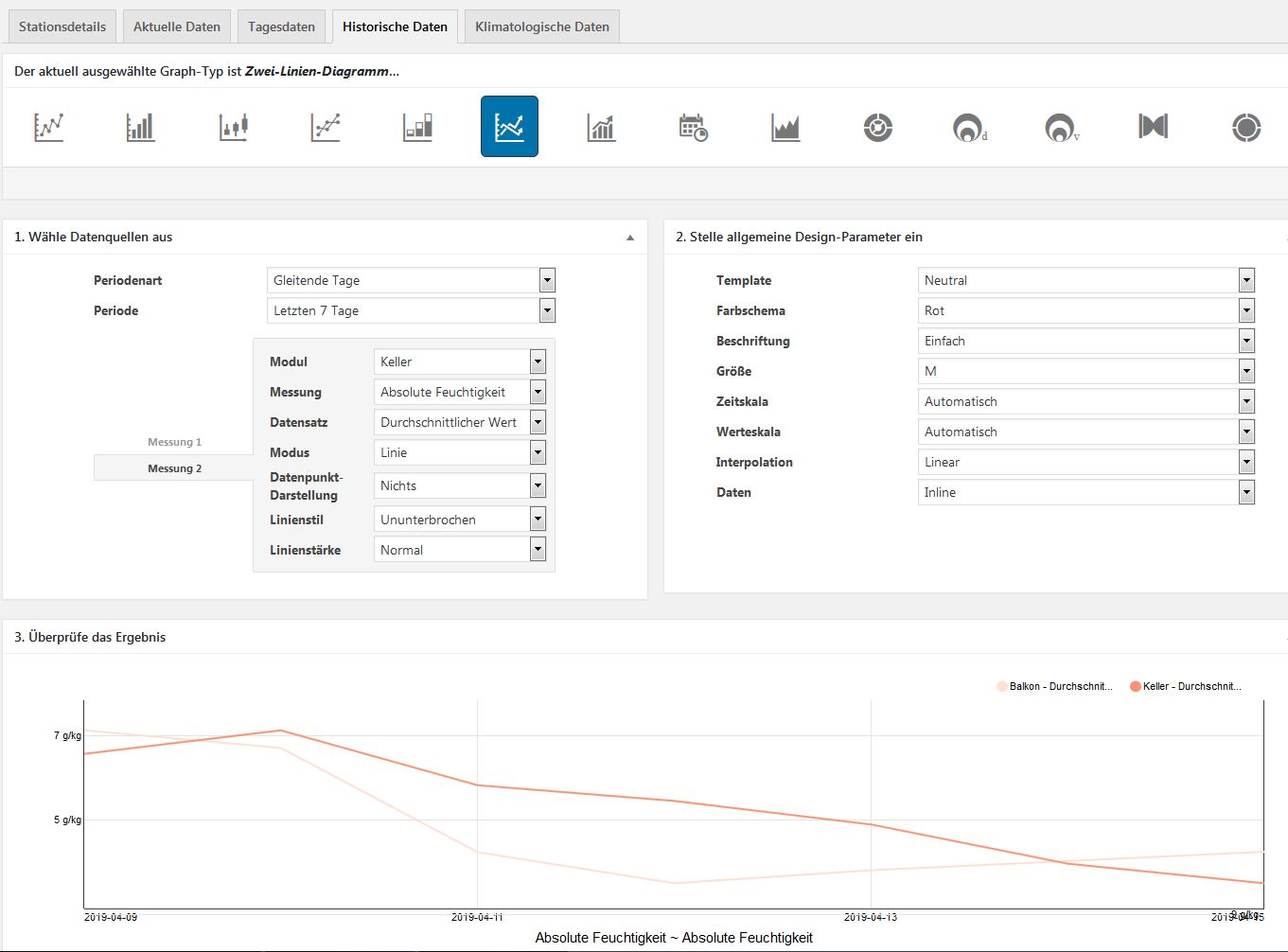
Task: Select the bar chart type icon
Action: (141, 127)
